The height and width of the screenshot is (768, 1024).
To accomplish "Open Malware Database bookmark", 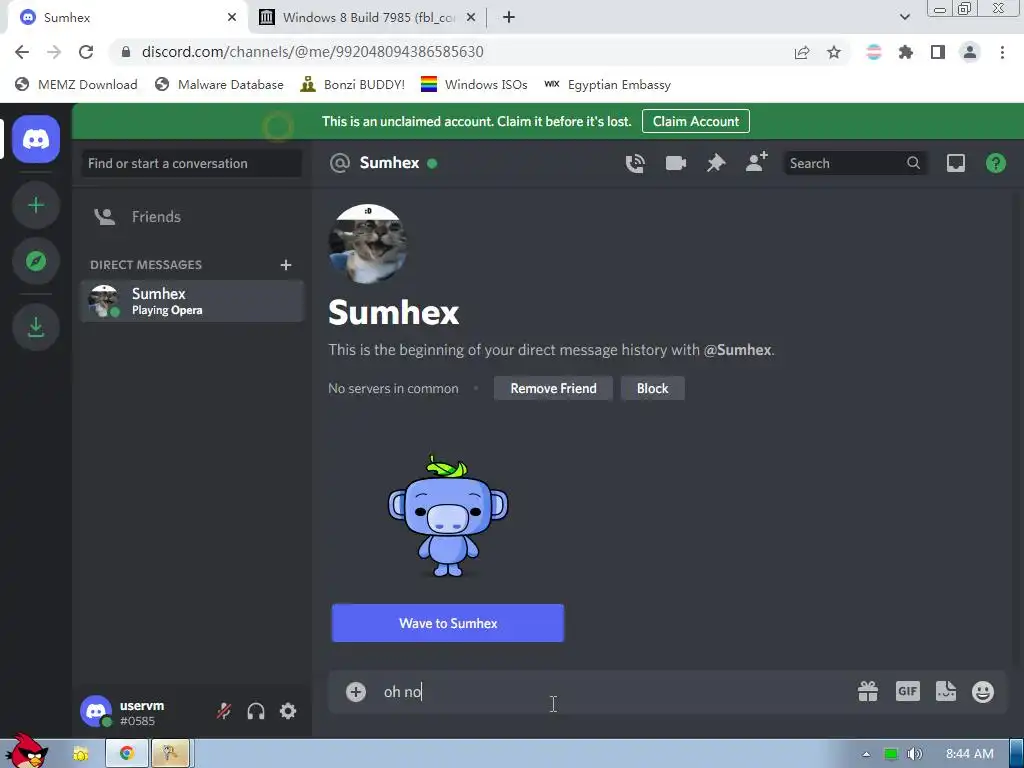I will [219, 85].
